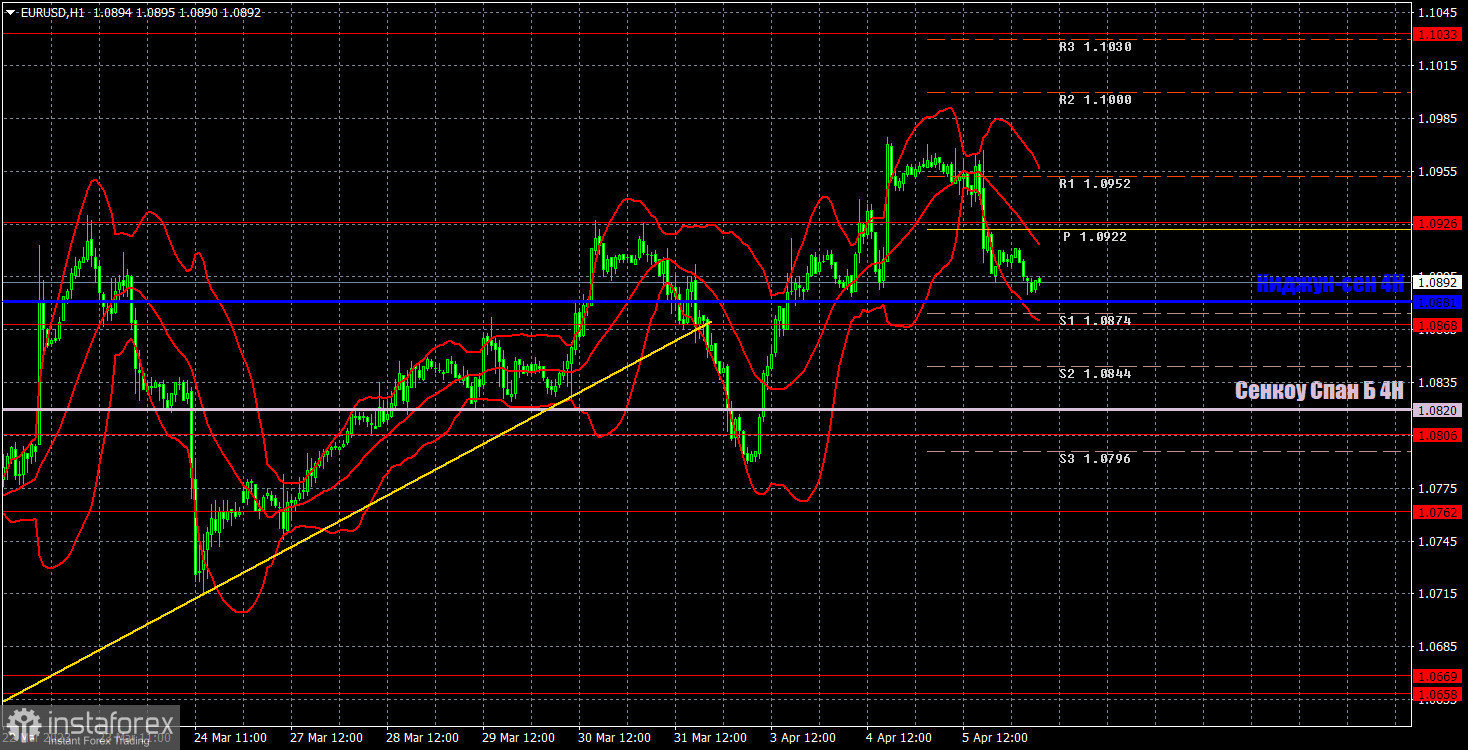The height and width of the screenshot is (750, 1468).
Task: Click the 1.0835 price scale value
Action: (x=1439, y=382)
